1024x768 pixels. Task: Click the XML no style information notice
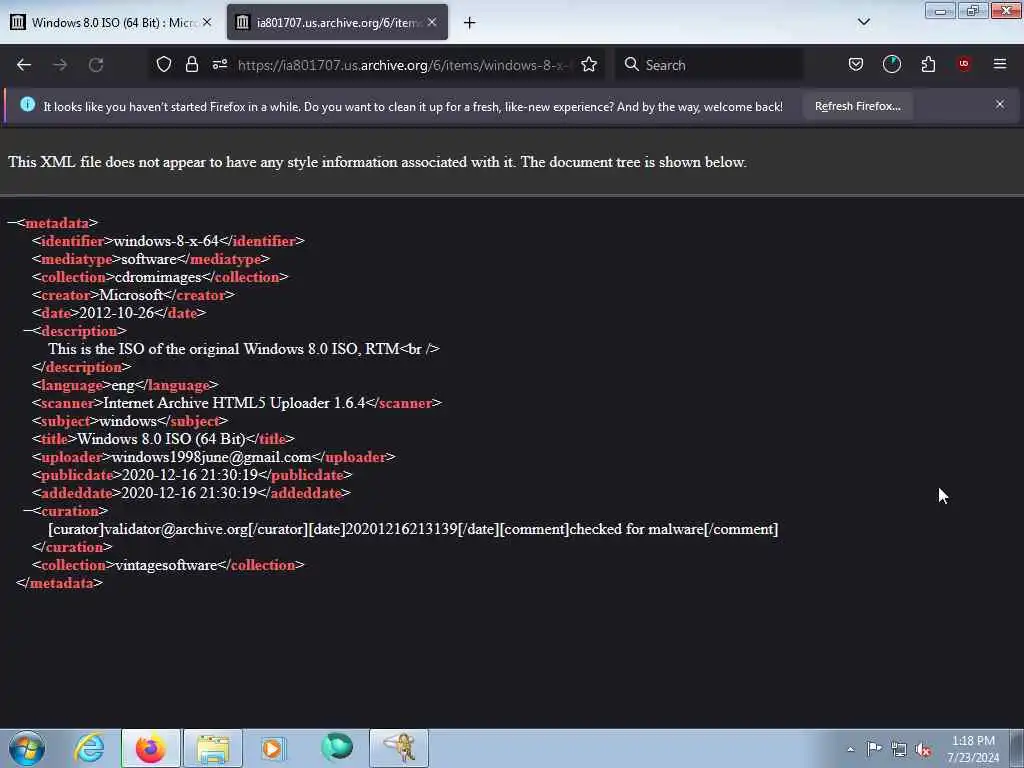(x=377, y=162)
